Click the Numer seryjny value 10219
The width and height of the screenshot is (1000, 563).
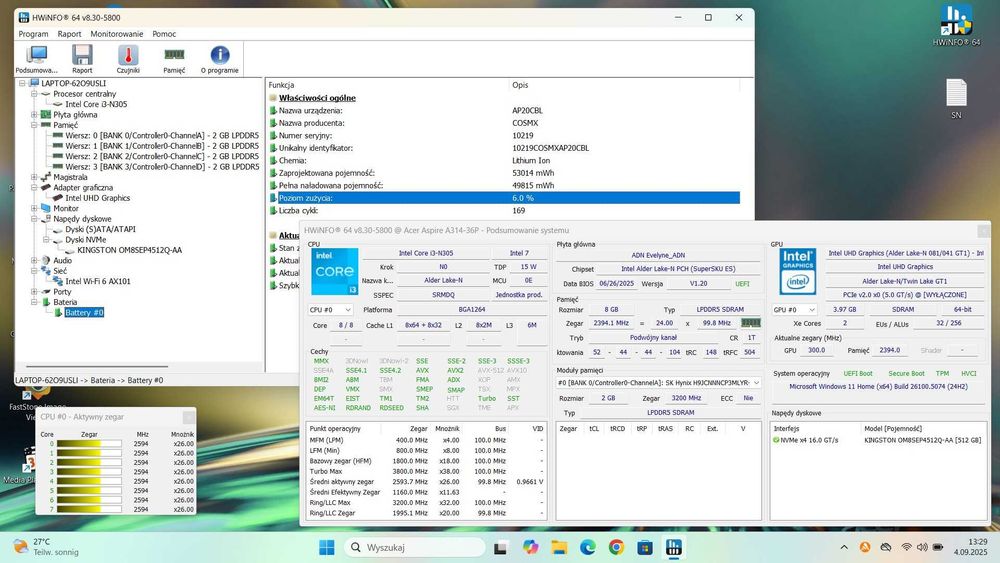tap(522, 135)
